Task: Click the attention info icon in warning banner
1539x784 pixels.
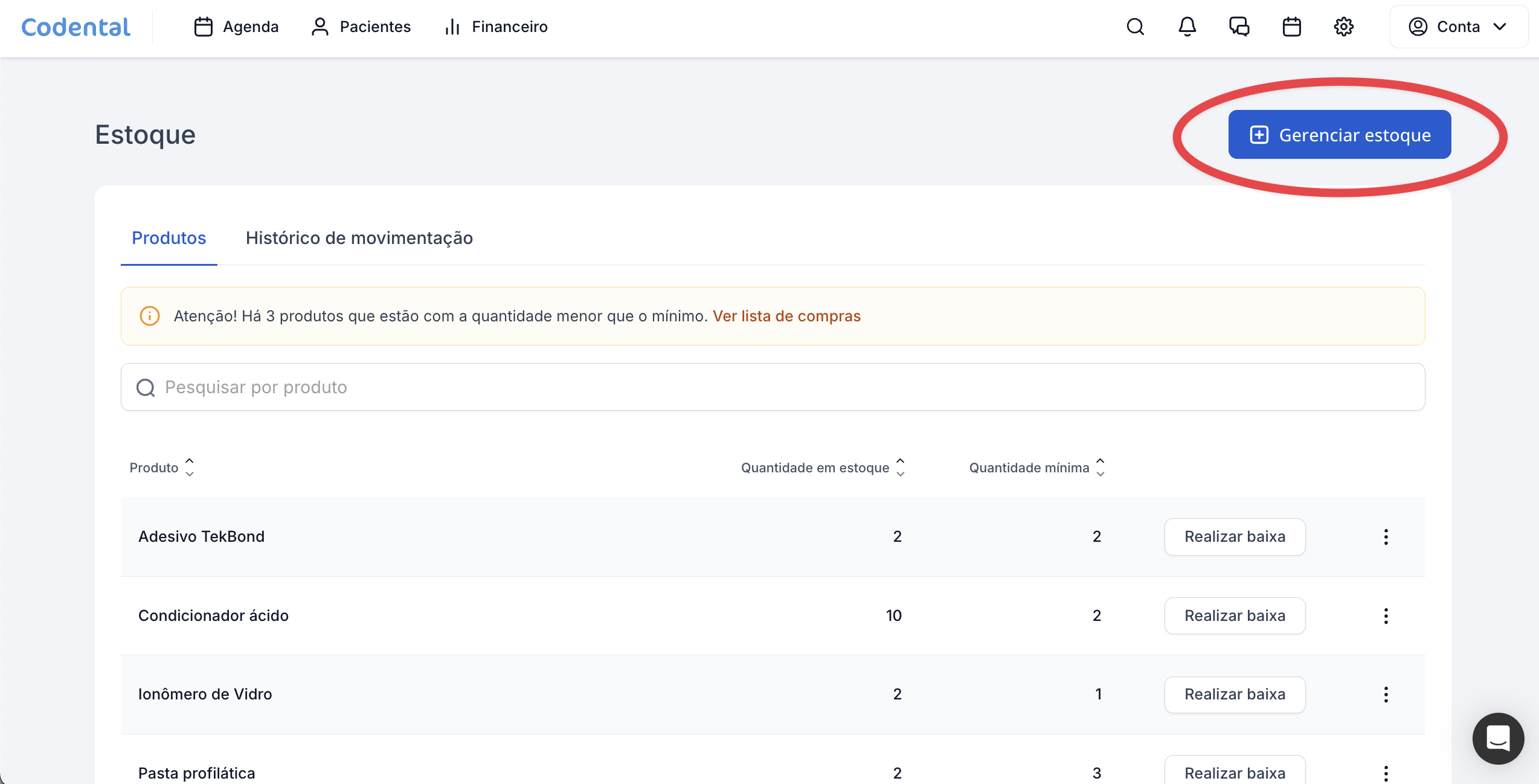Action: coord(150,316)
